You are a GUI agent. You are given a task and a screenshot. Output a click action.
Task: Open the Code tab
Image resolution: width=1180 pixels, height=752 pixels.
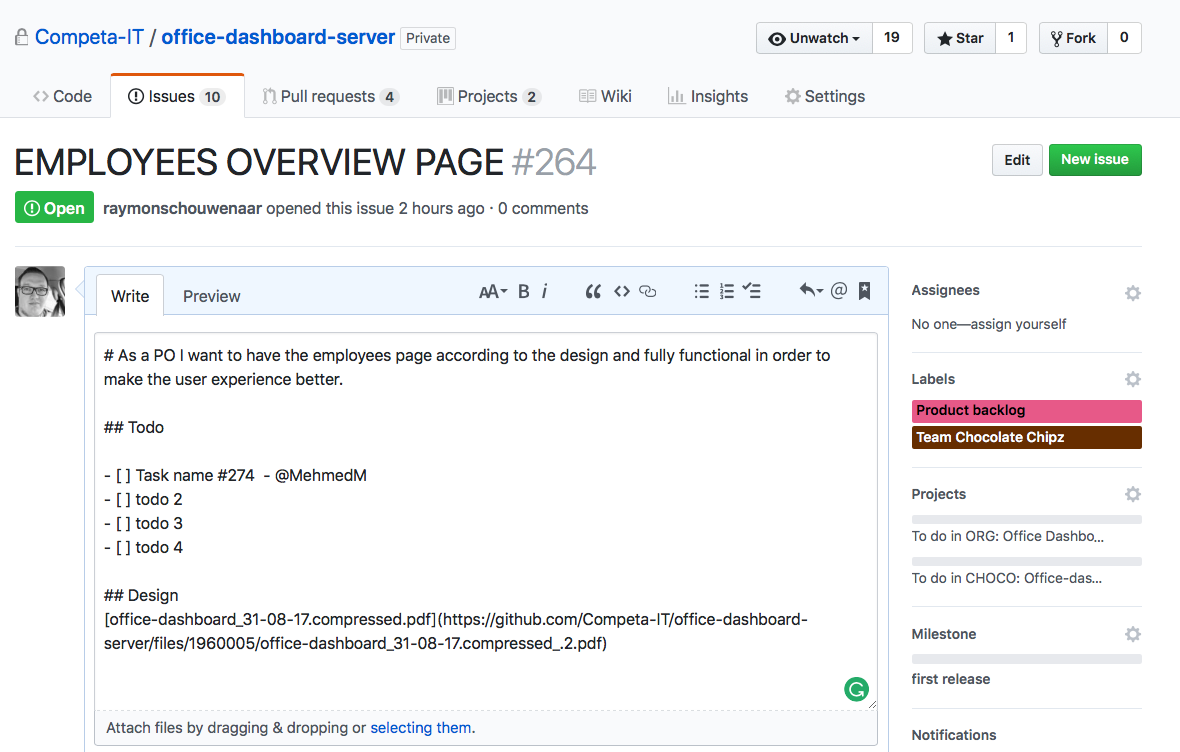pos(62,96)
